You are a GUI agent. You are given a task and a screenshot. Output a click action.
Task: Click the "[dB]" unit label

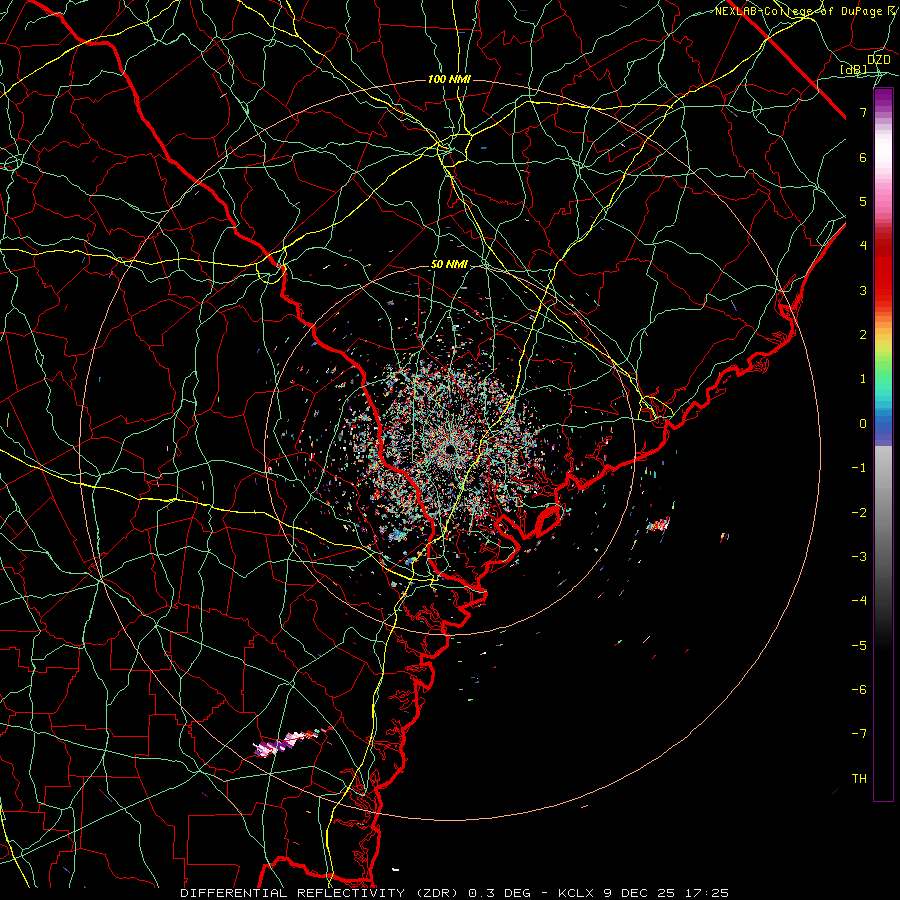click(x=854, y=70)
